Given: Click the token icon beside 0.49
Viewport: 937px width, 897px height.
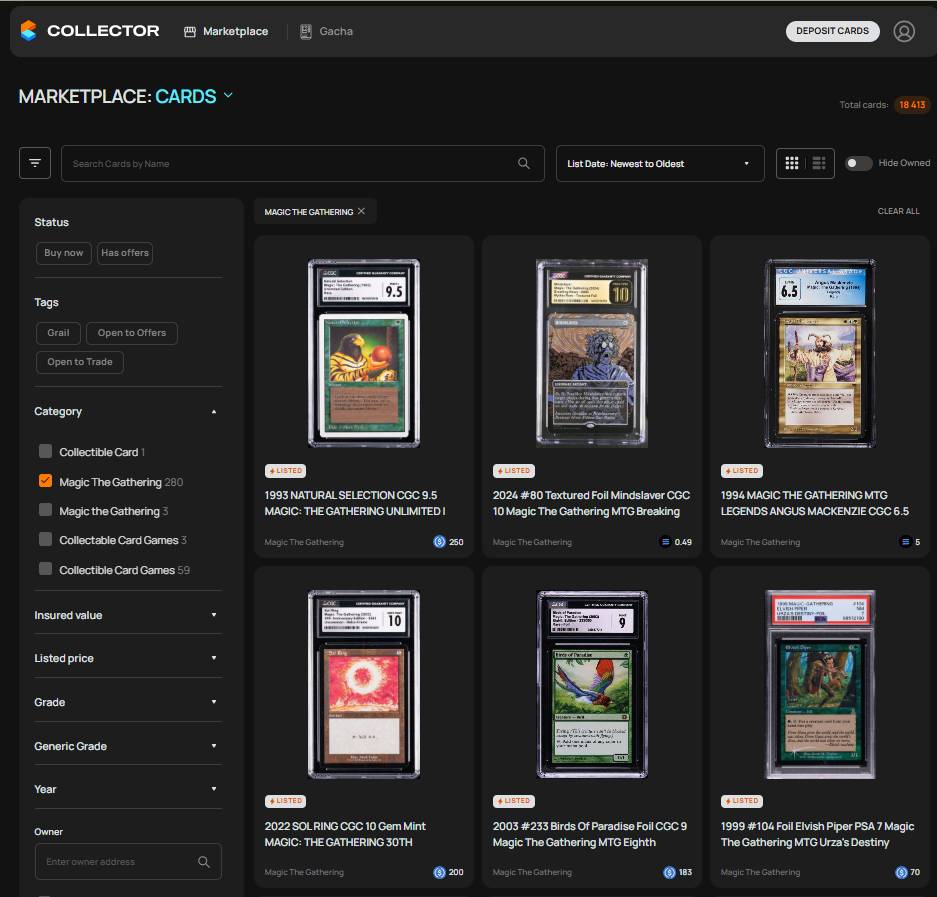Looking at the screenshot, I should point(665,541).
